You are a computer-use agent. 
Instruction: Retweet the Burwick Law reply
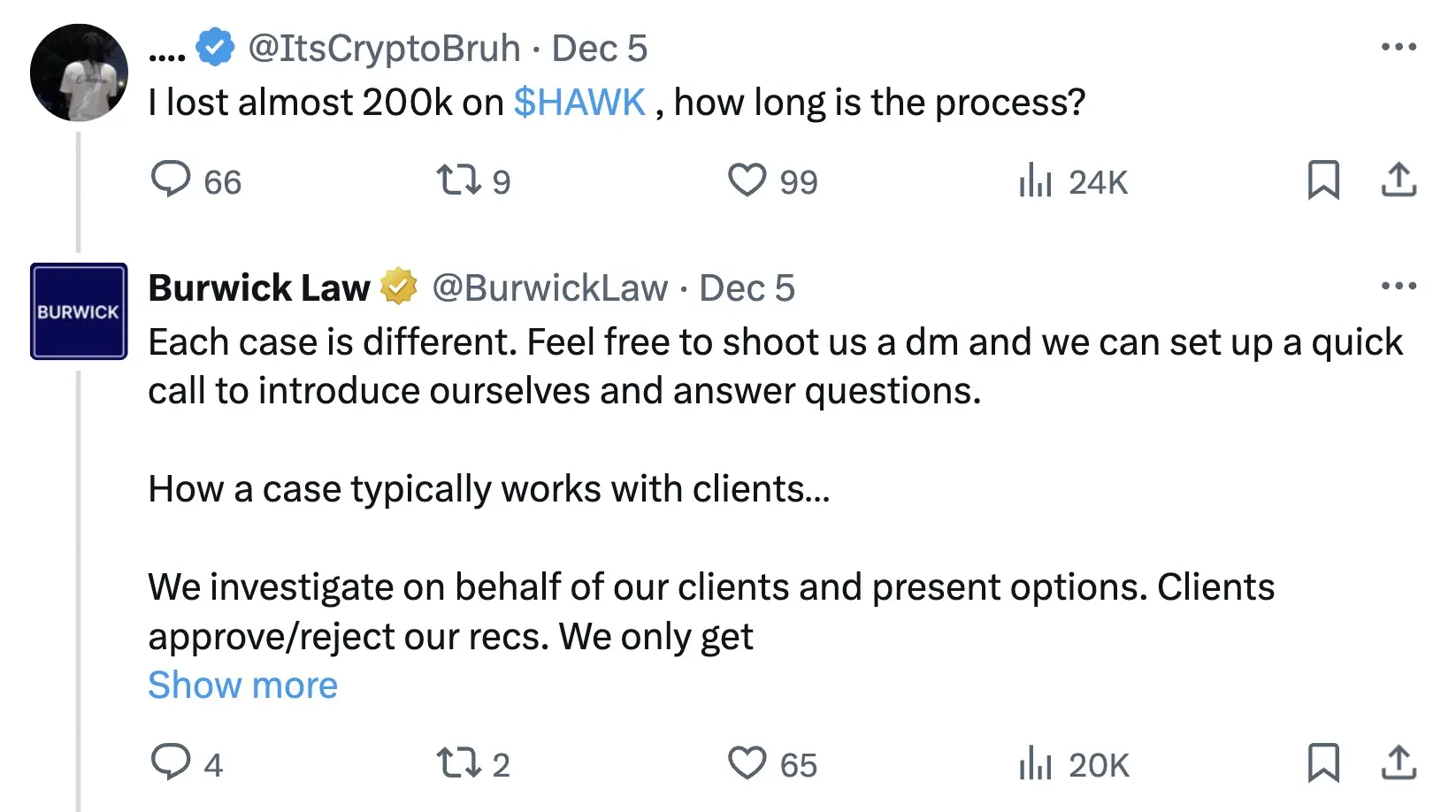point(459,762)
